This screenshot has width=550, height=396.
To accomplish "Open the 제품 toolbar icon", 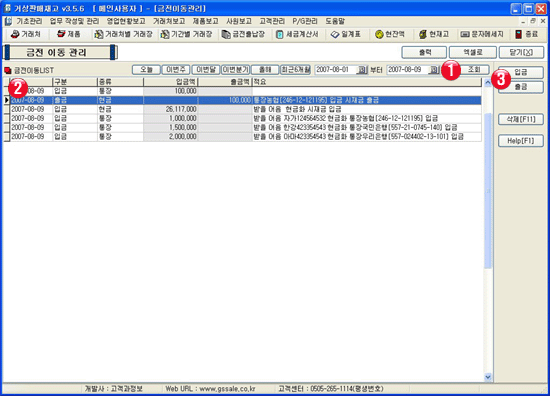I will coord(69,34).
